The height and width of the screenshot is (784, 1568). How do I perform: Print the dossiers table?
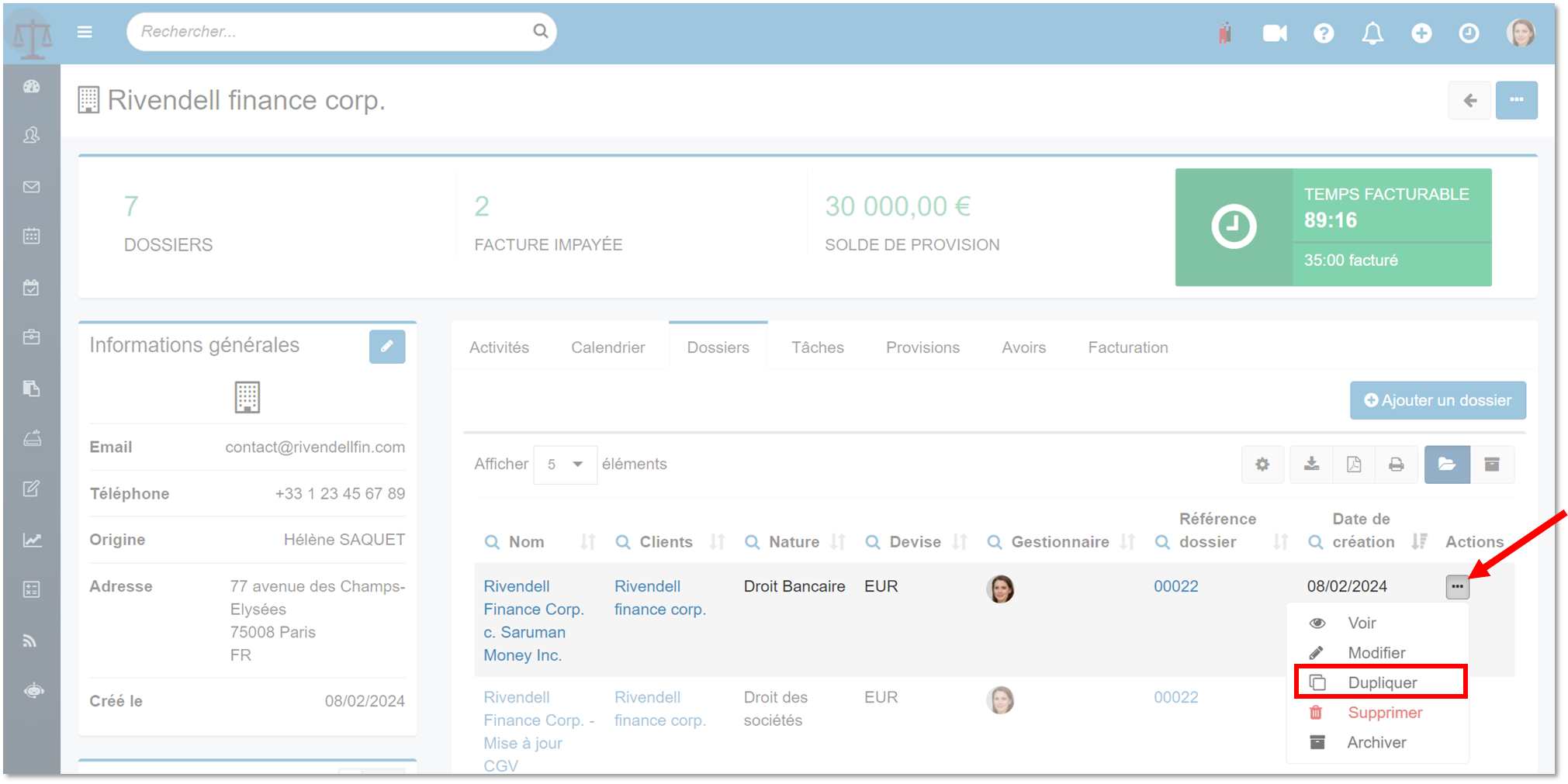(1396, 465)
